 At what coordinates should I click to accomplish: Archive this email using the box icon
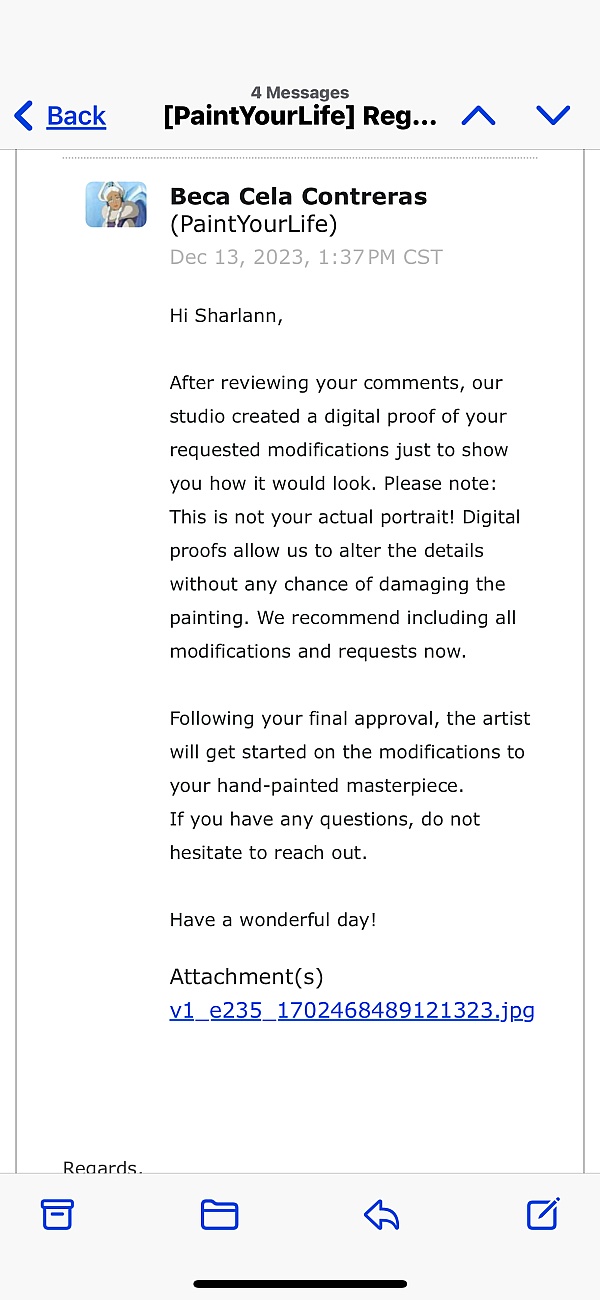57,1214
